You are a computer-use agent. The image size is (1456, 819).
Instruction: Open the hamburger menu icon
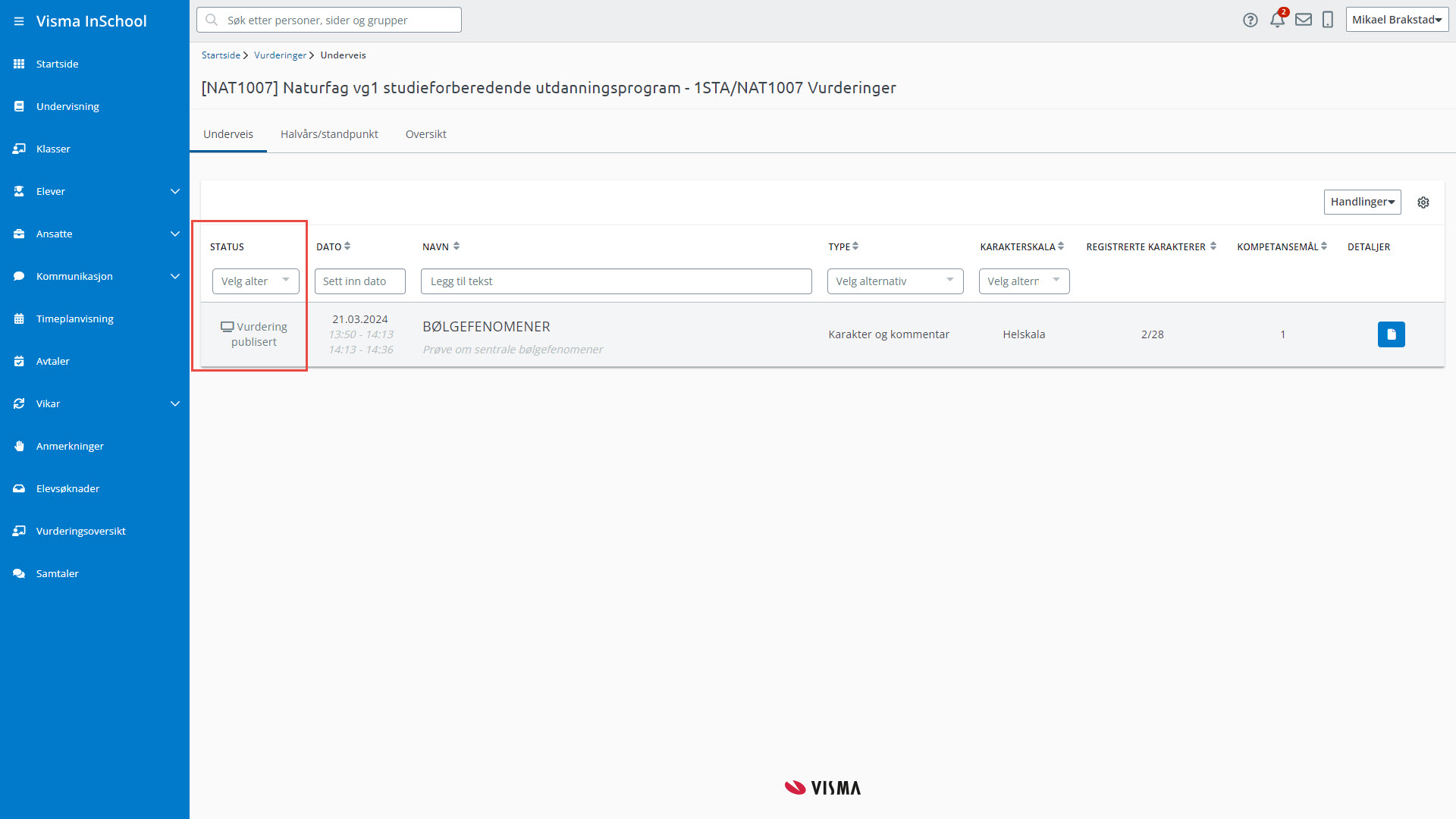(19, 21)
